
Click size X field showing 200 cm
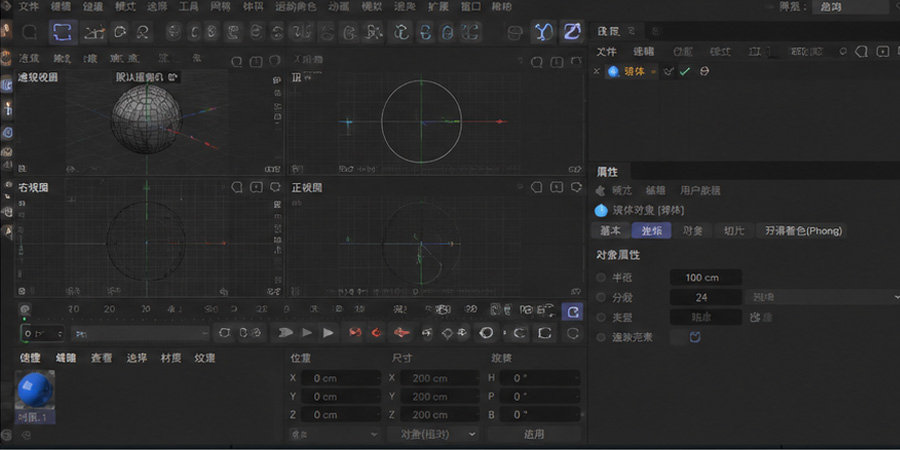pos(439,378)
